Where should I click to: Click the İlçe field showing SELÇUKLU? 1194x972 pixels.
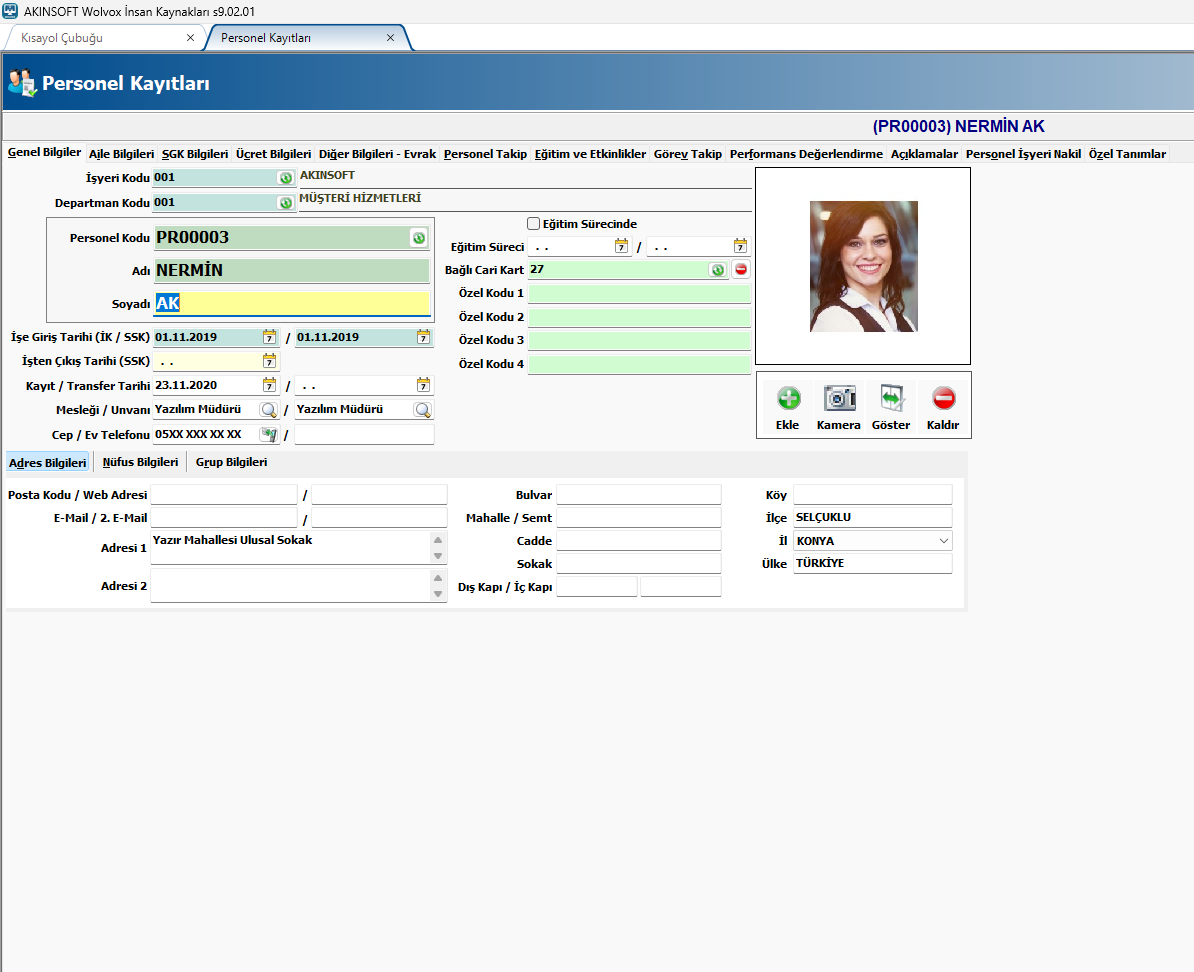point(873,517)
